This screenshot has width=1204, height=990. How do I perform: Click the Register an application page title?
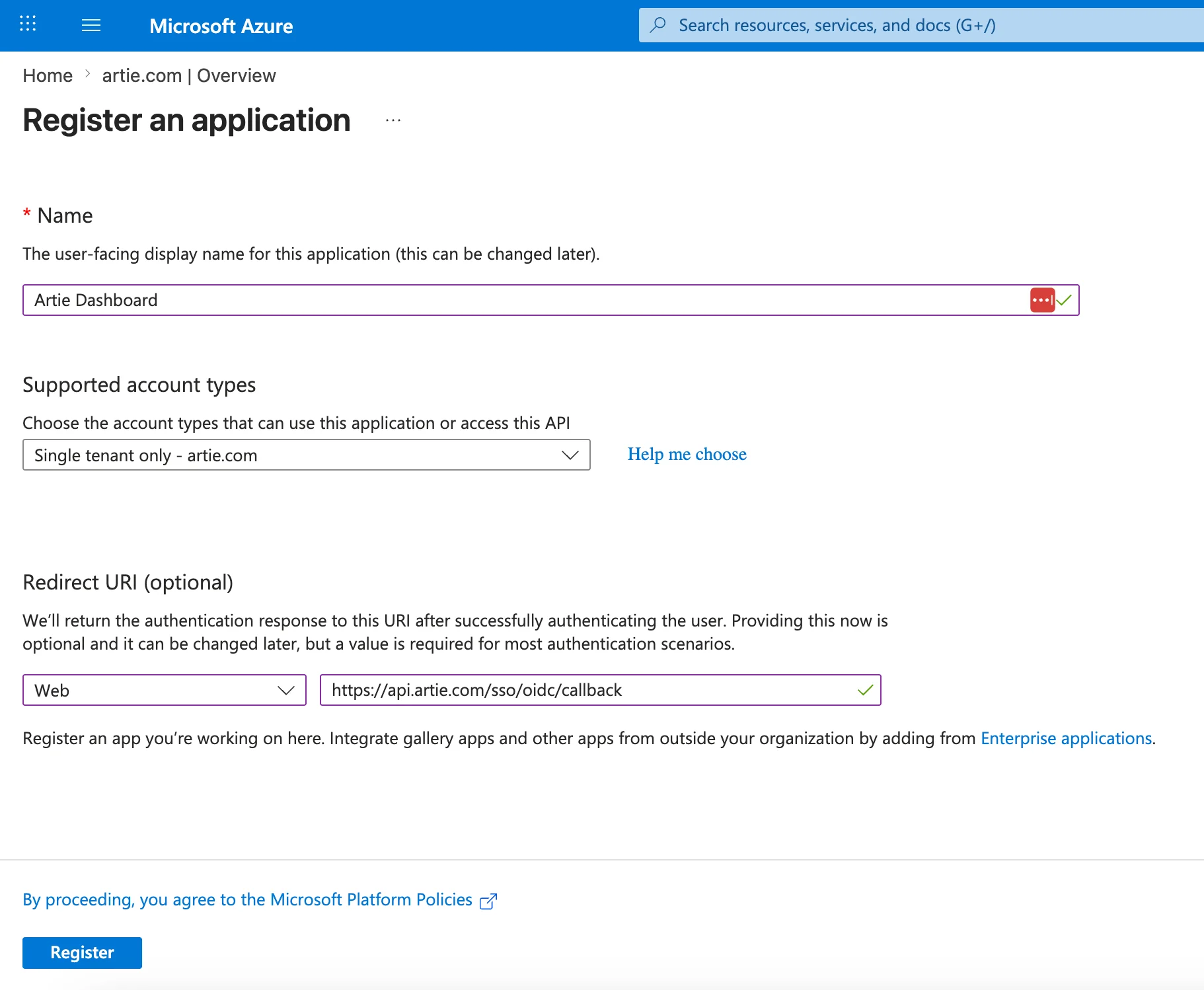point(187,120)
